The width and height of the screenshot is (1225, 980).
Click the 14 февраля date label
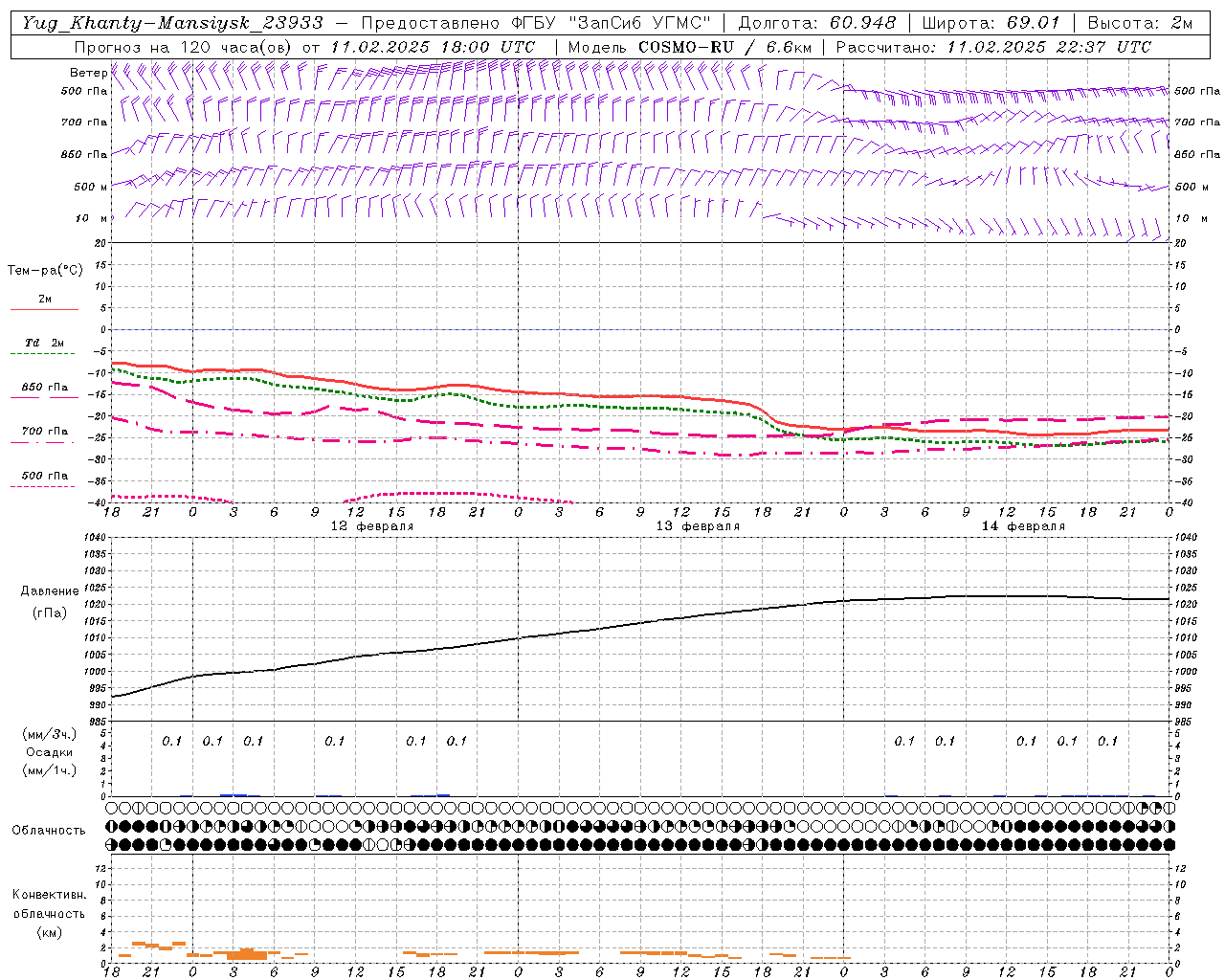coord(1023,526)
